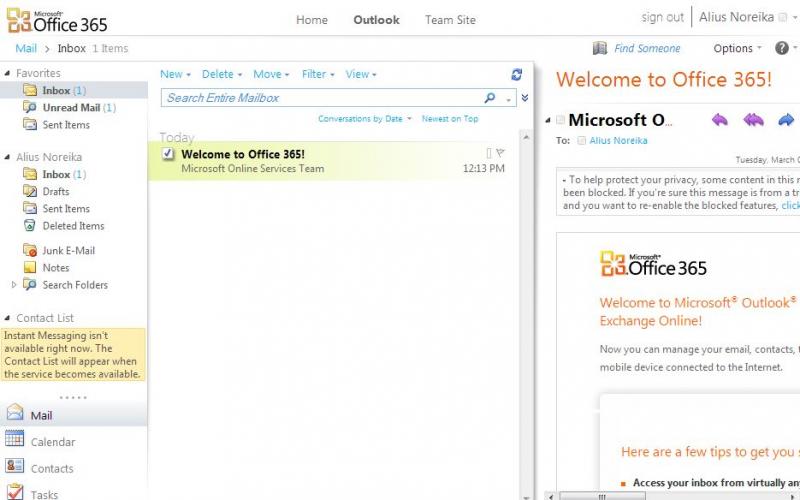Refresh the mailbox with the refresh icon
800x500 pixels.
pos(516,74)
